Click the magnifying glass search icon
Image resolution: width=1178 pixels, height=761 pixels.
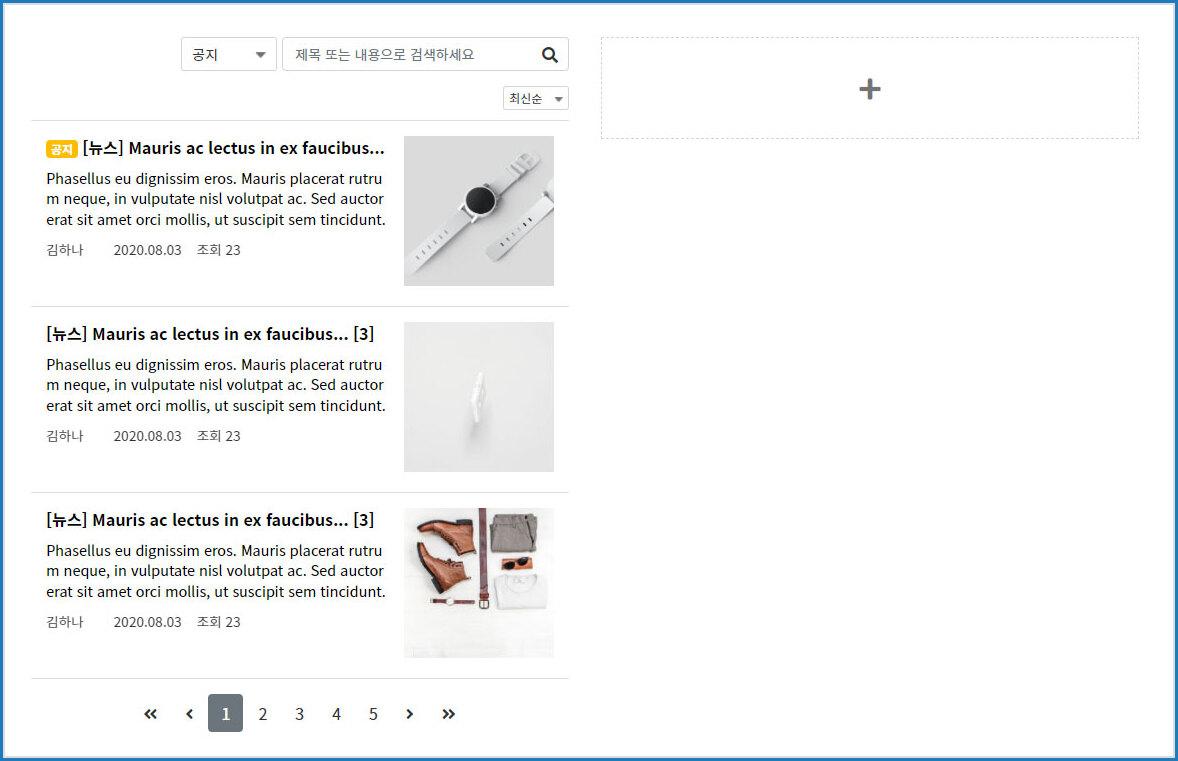click(x=549, y=55)
